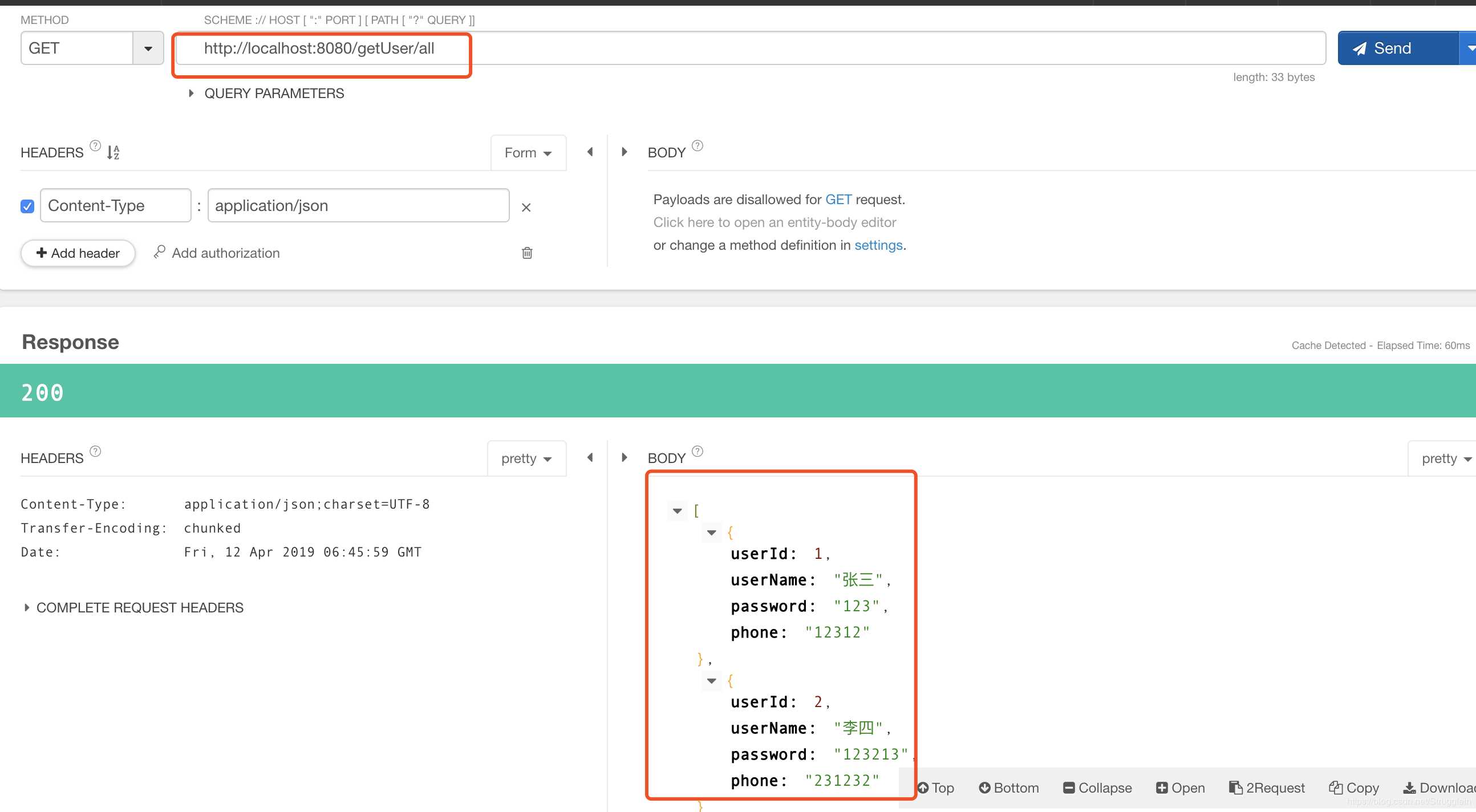Click the phone value "231232"
This screenshot has height=812, width=1476.
click(x=842, y=782)
